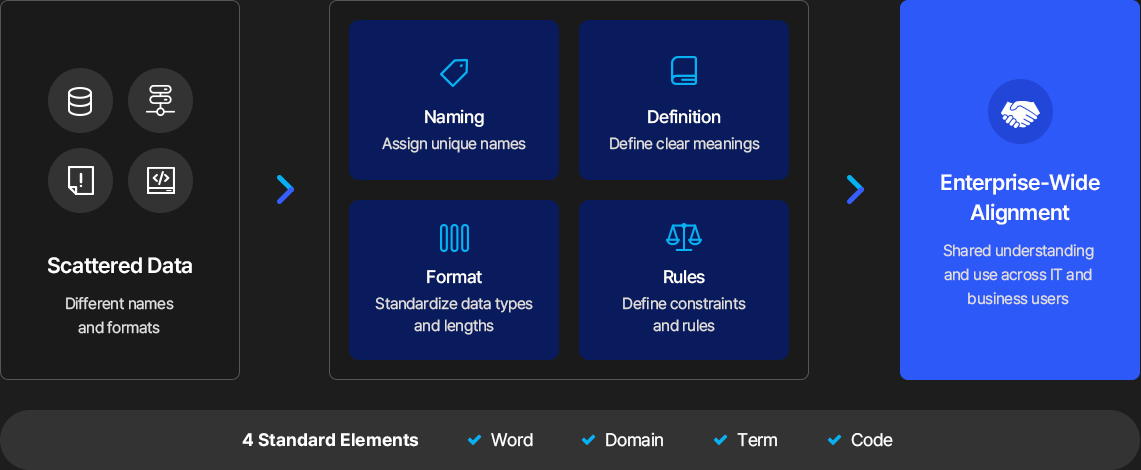Click the 'Assign unique names' text
Viewport: 1141px width, 470px height.
pos(454,144)
